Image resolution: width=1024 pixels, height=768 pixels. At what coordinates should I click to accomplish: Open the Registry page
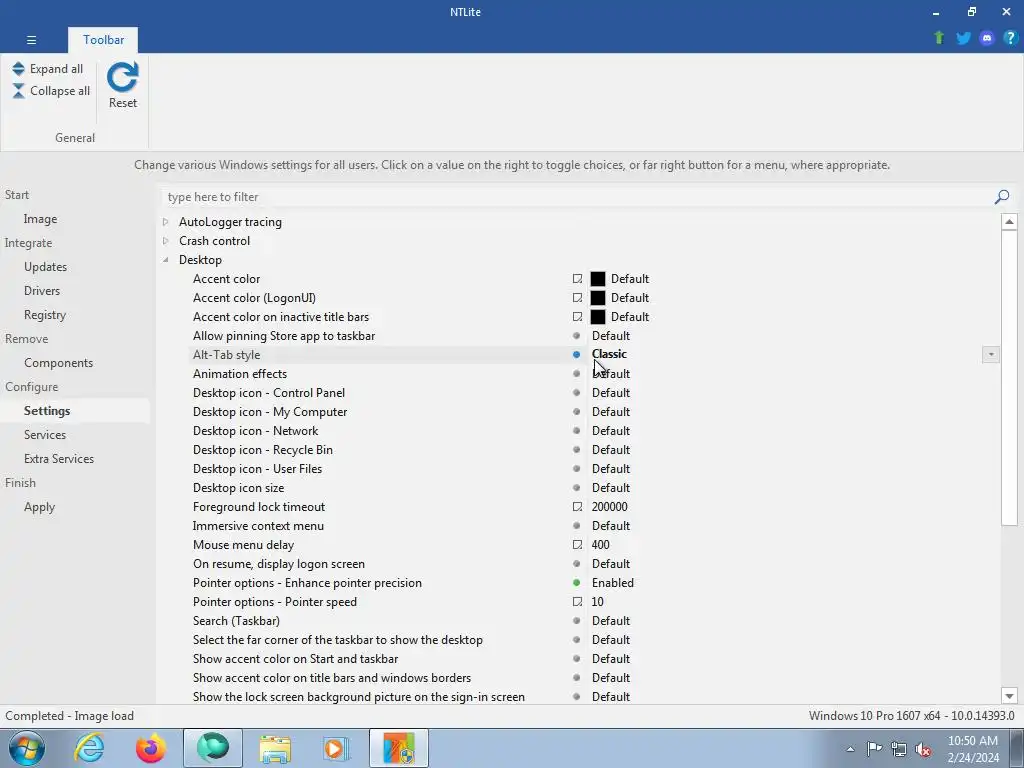pos(45,315)
